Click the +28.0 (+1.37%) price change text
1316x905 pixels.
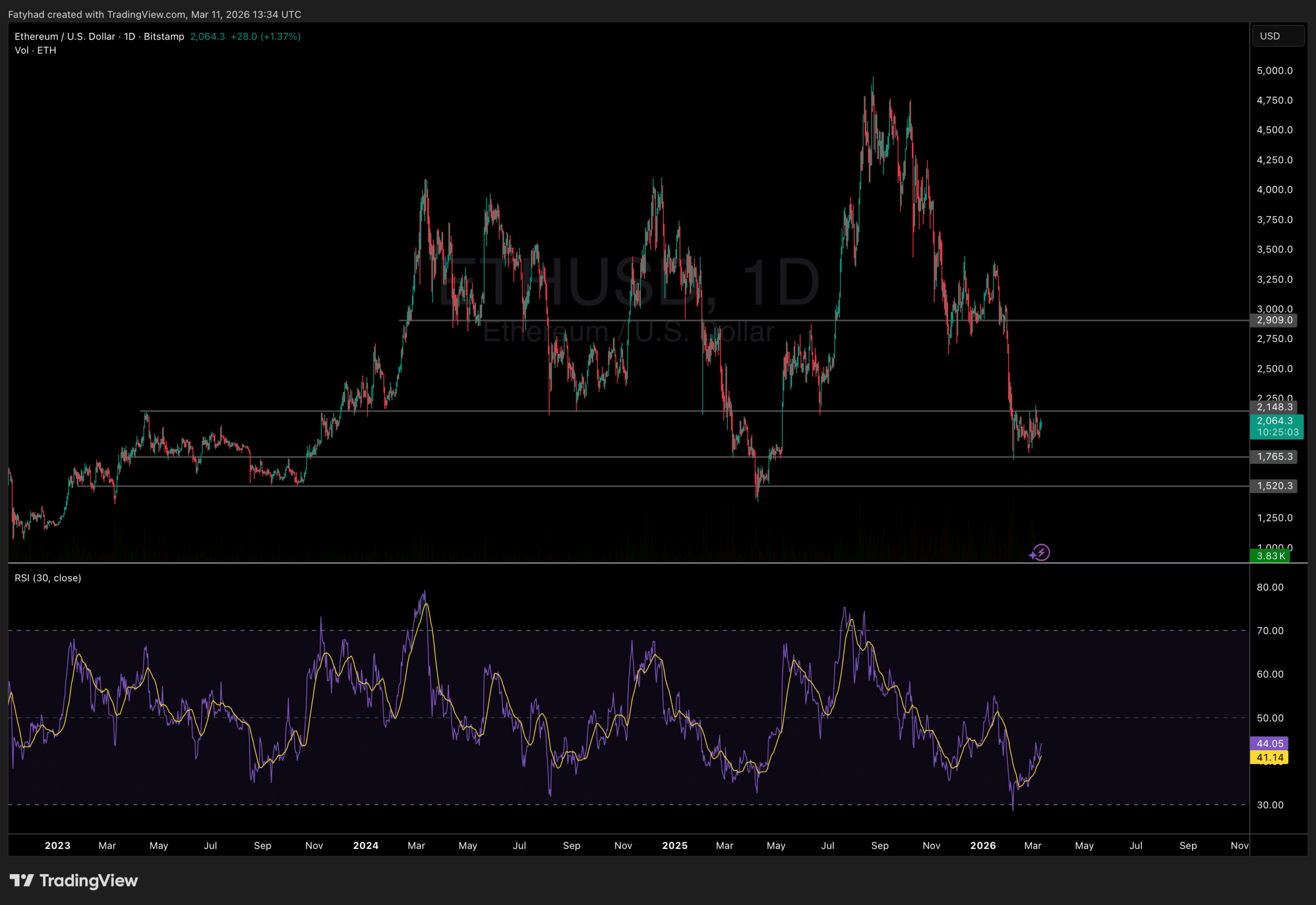click(265, 37)
